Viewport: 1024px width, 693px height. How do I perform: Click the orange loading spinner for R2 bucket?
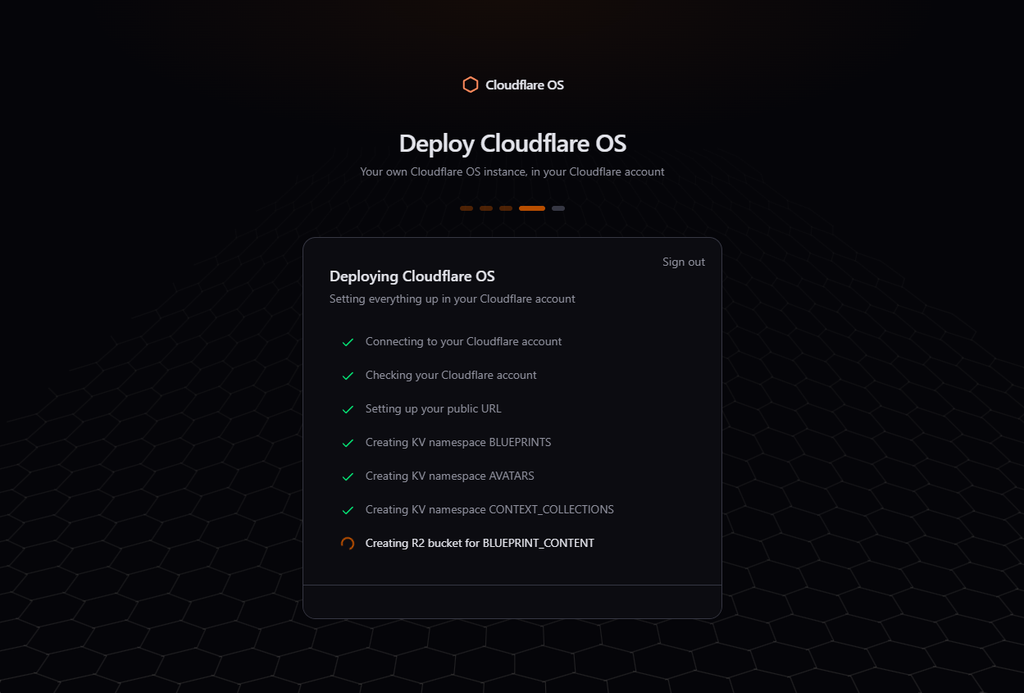[x=348, y=543]
